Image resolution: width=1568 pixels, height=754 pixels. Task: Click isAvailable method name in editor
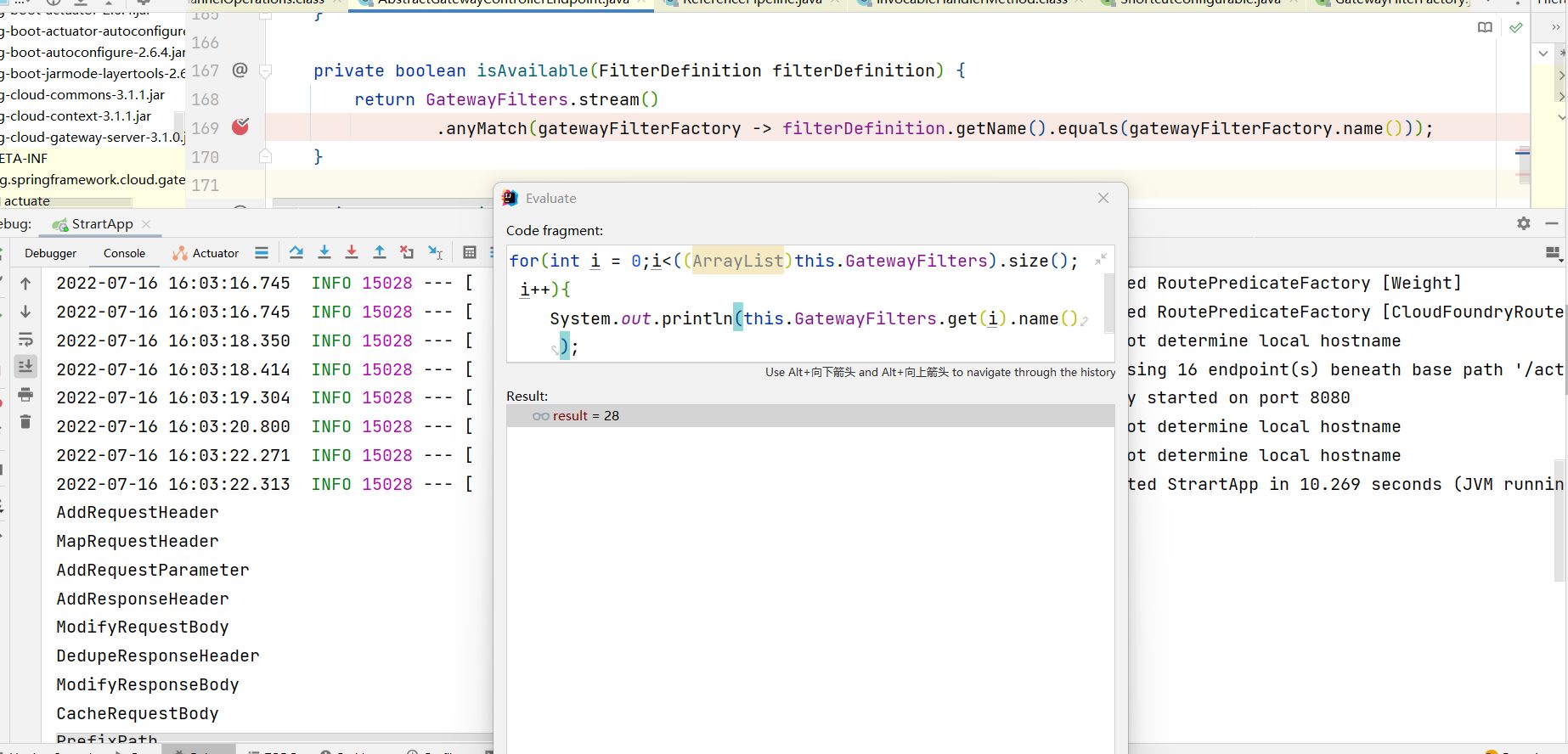533,70
